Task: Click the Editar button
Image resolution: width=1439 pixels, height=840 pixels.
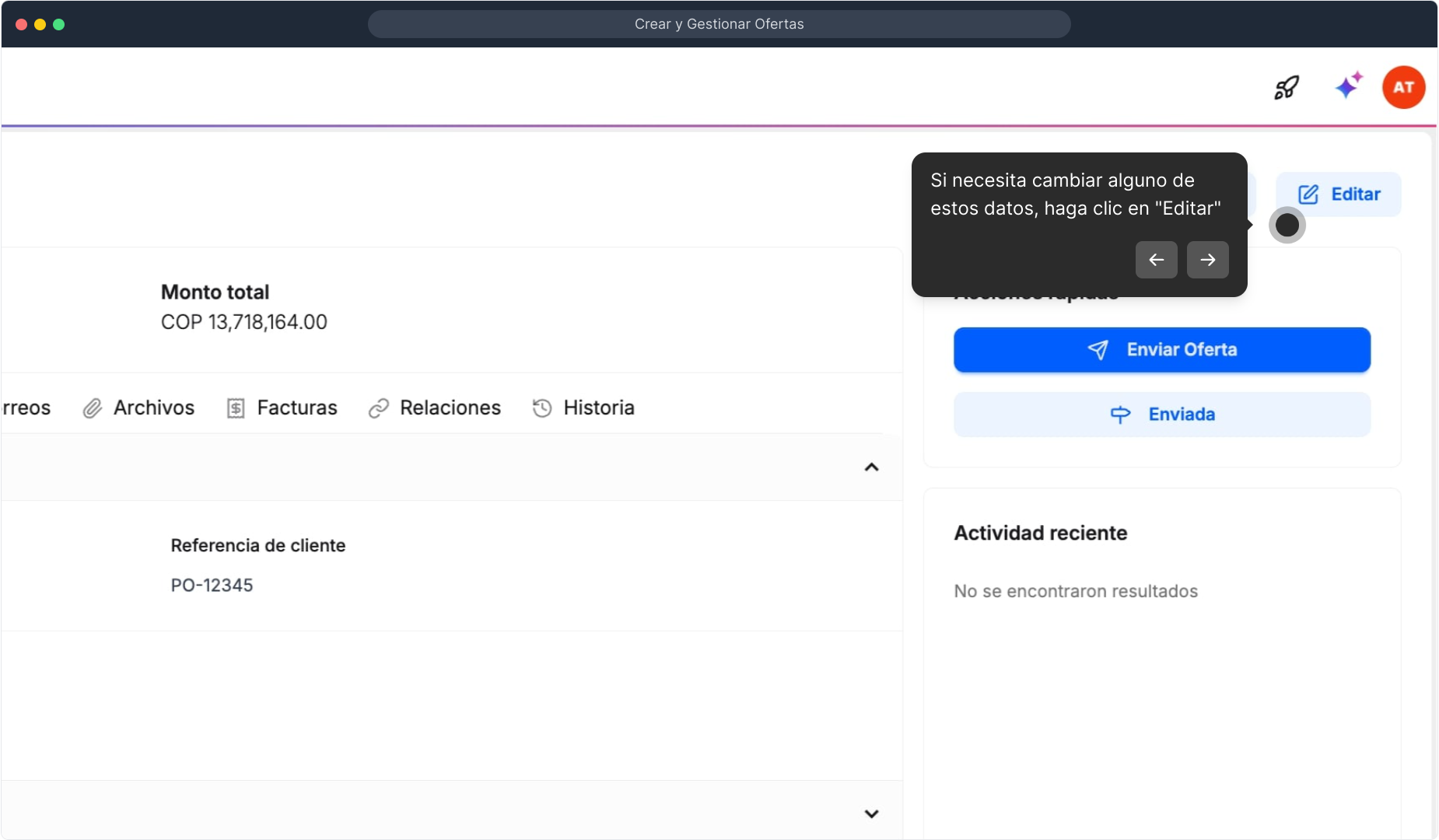Action: click(x=1339, y=194)
